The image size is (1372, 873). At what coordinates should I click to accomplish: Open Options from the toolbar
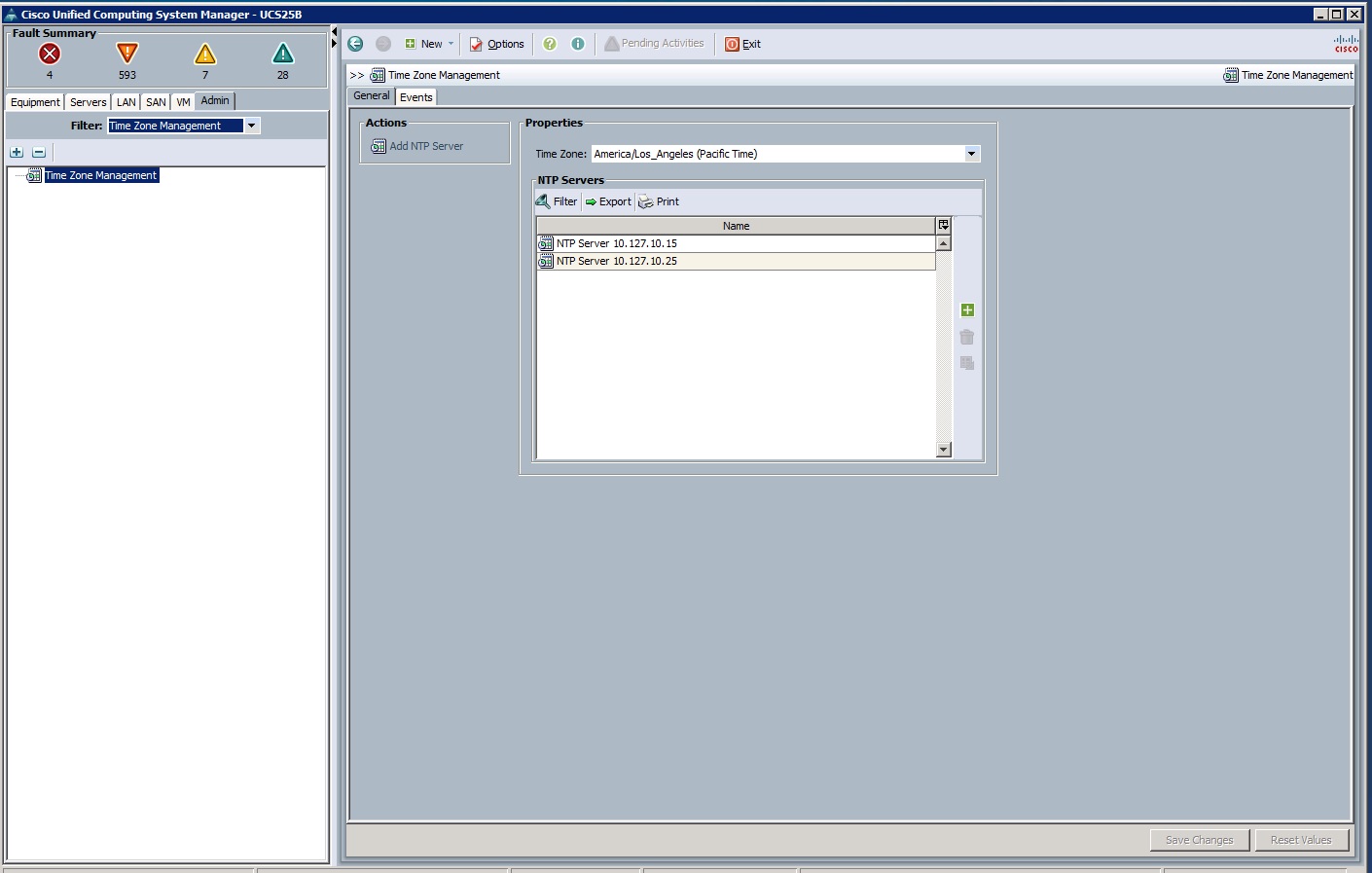497,44
